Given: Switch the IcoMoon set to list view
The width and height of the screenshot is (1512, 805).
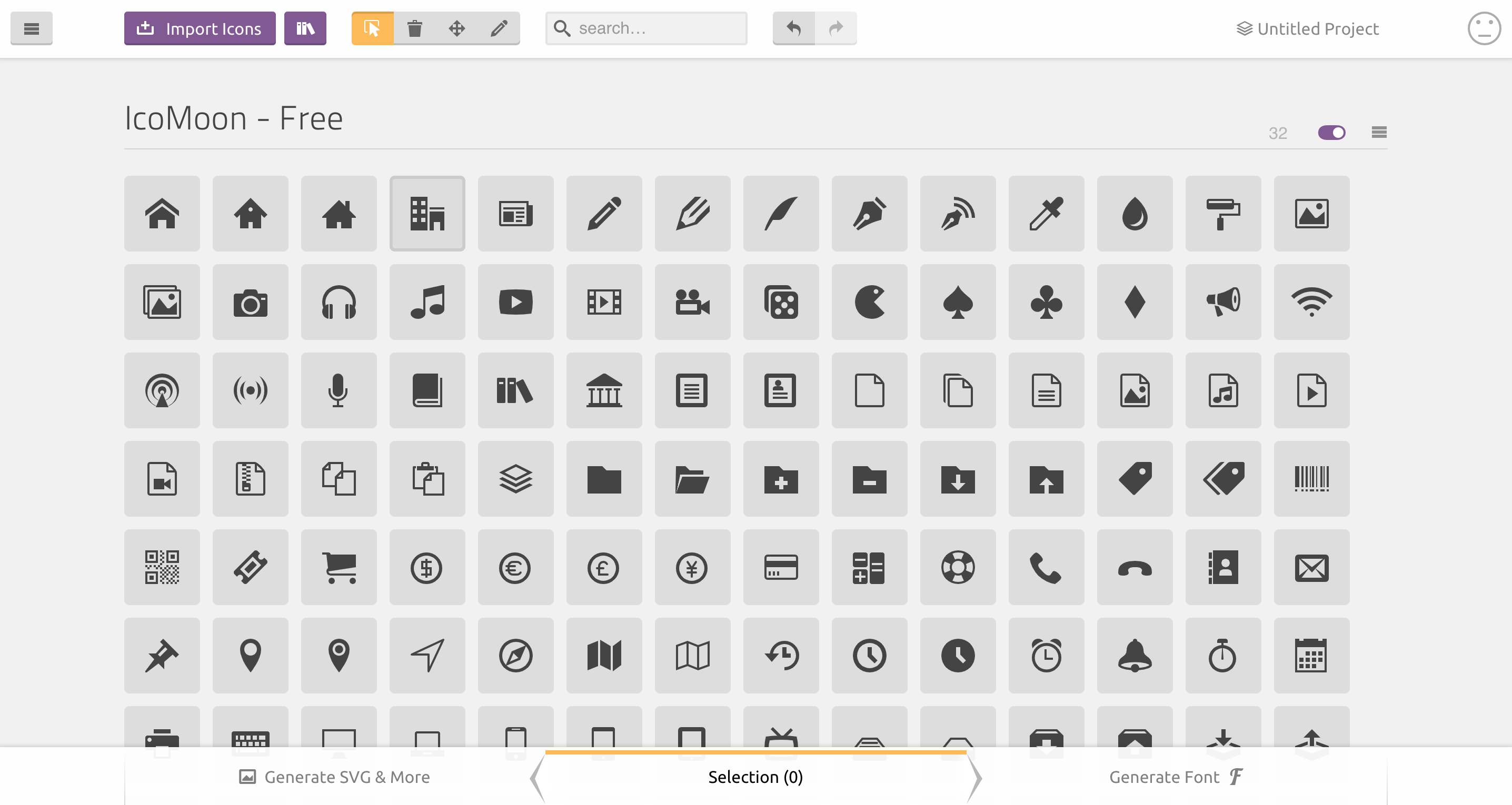Looking at the screenshot, I should tap(1379, 133).
